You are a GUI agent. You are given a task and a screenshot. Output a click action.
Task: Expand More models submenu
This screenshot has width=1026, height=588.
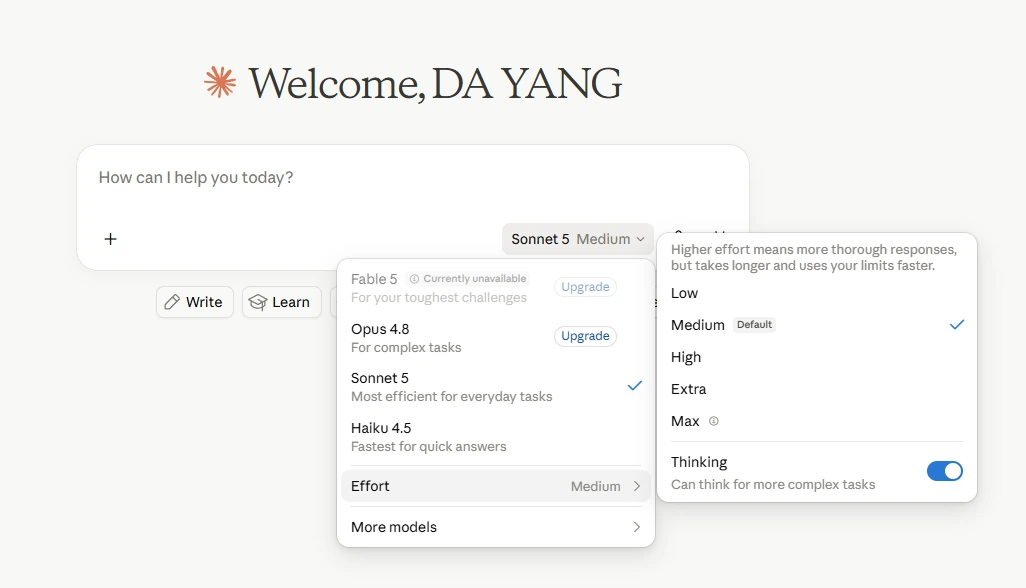click(x=495, y=527)
